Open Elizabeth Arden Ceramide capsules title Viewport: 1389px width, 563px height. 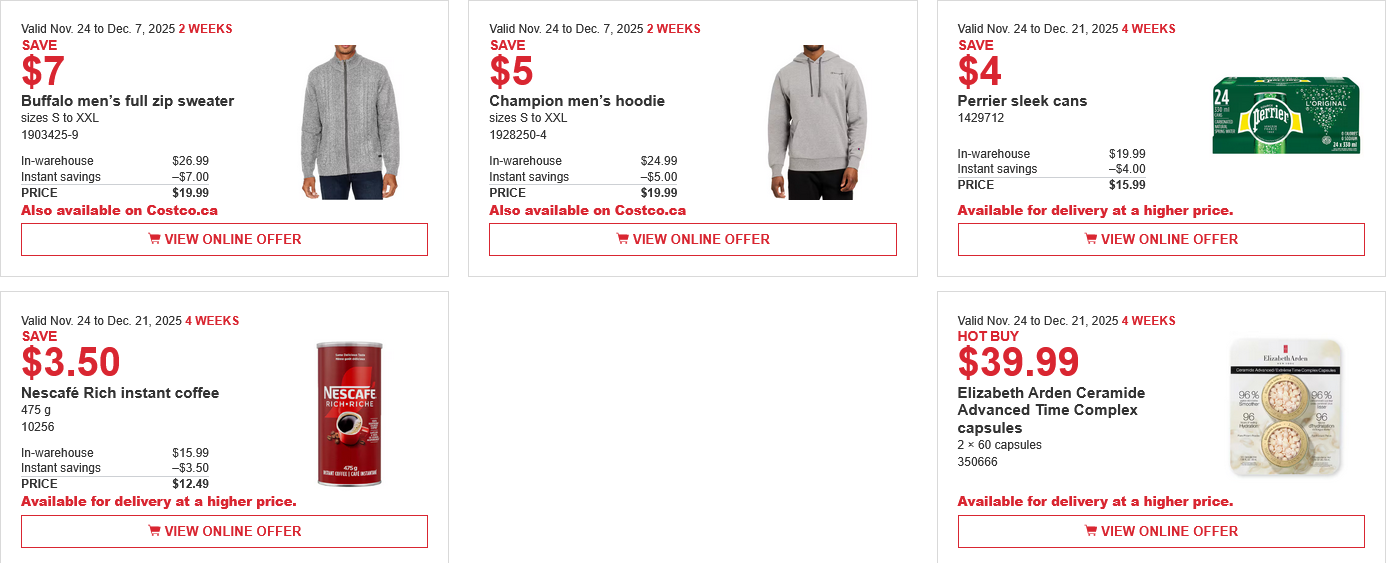pos(1051,410)
